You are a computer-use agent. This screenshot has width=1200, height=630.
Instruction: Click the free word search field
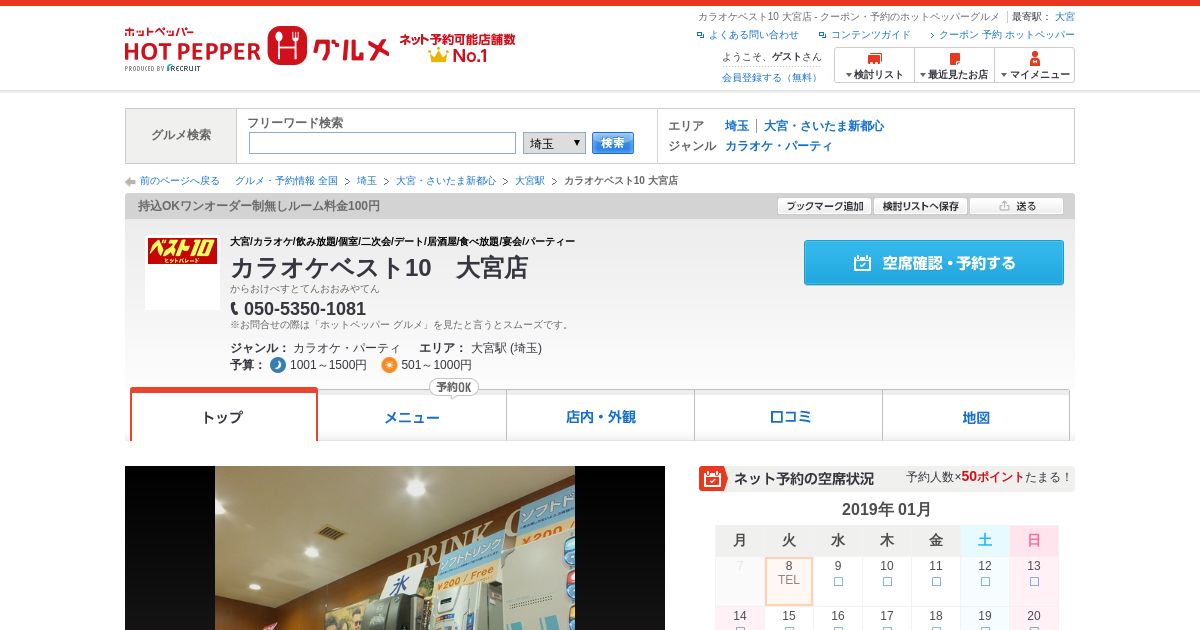[382, 143]
